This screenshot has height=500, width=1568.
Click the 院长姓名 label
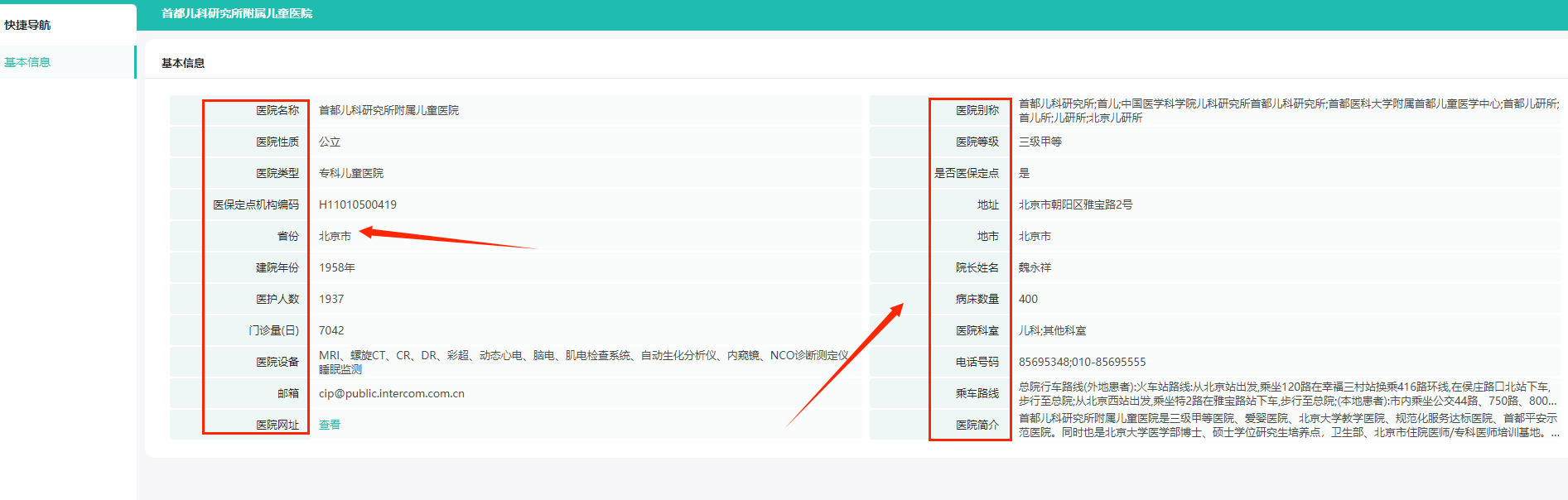(x=977, y=267)
